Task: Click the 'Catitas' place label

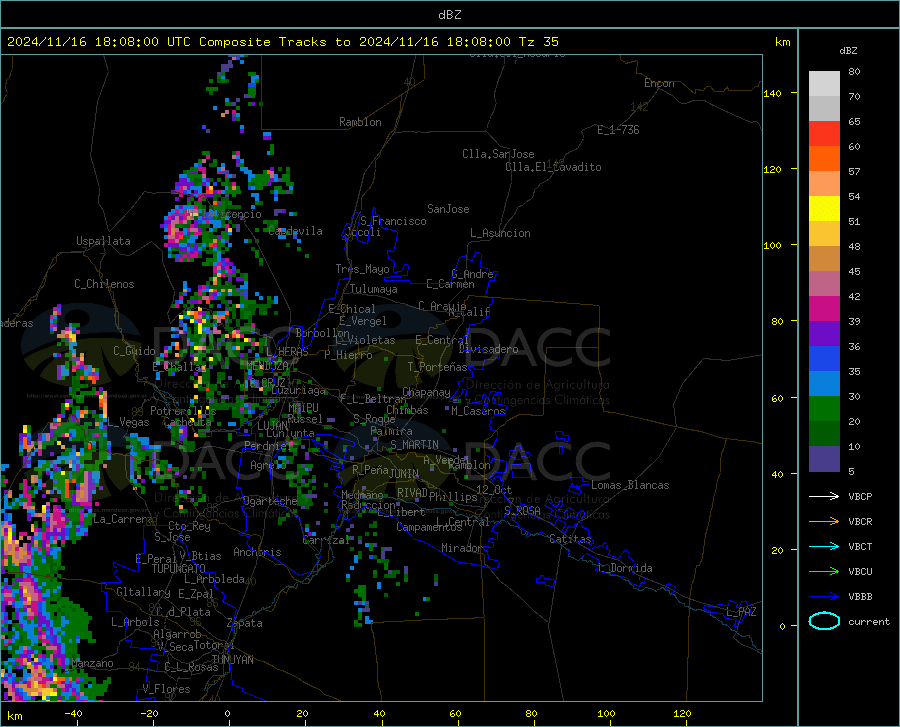Action: pos(570,539)
